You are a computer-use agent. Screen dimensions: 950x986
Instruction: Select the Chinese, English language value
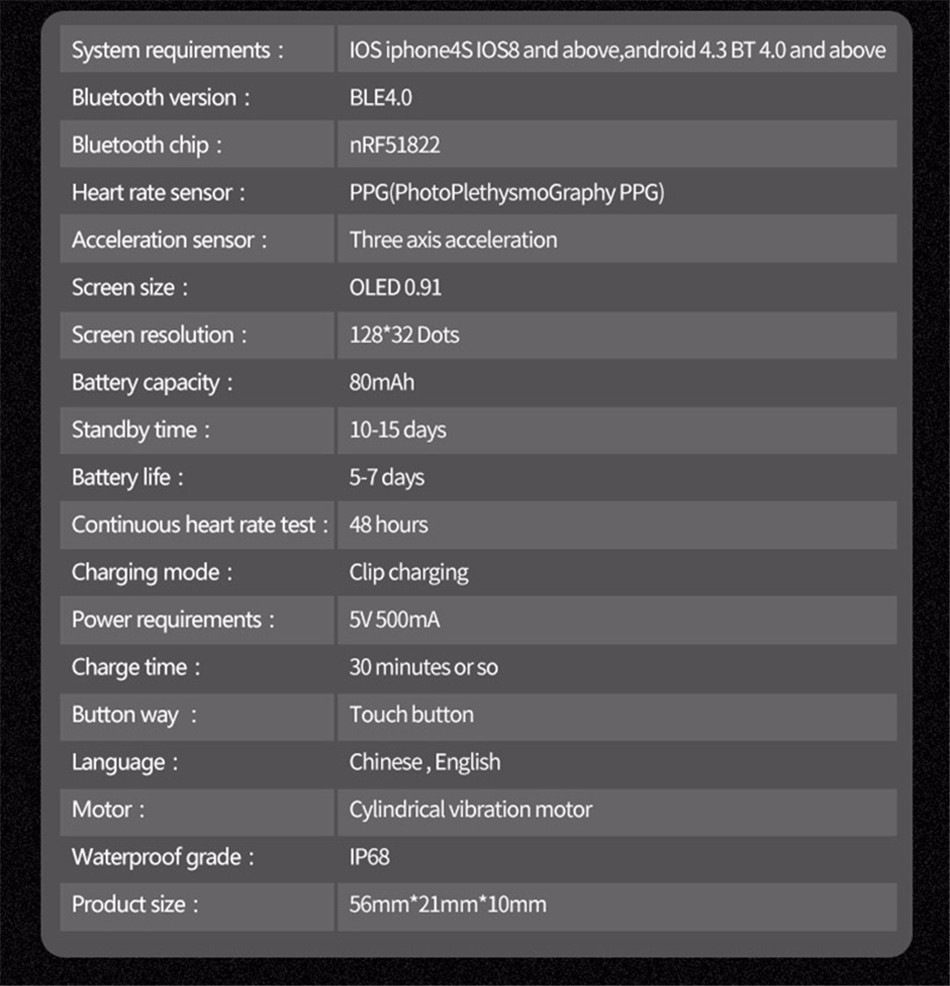(x=425, y=763)
